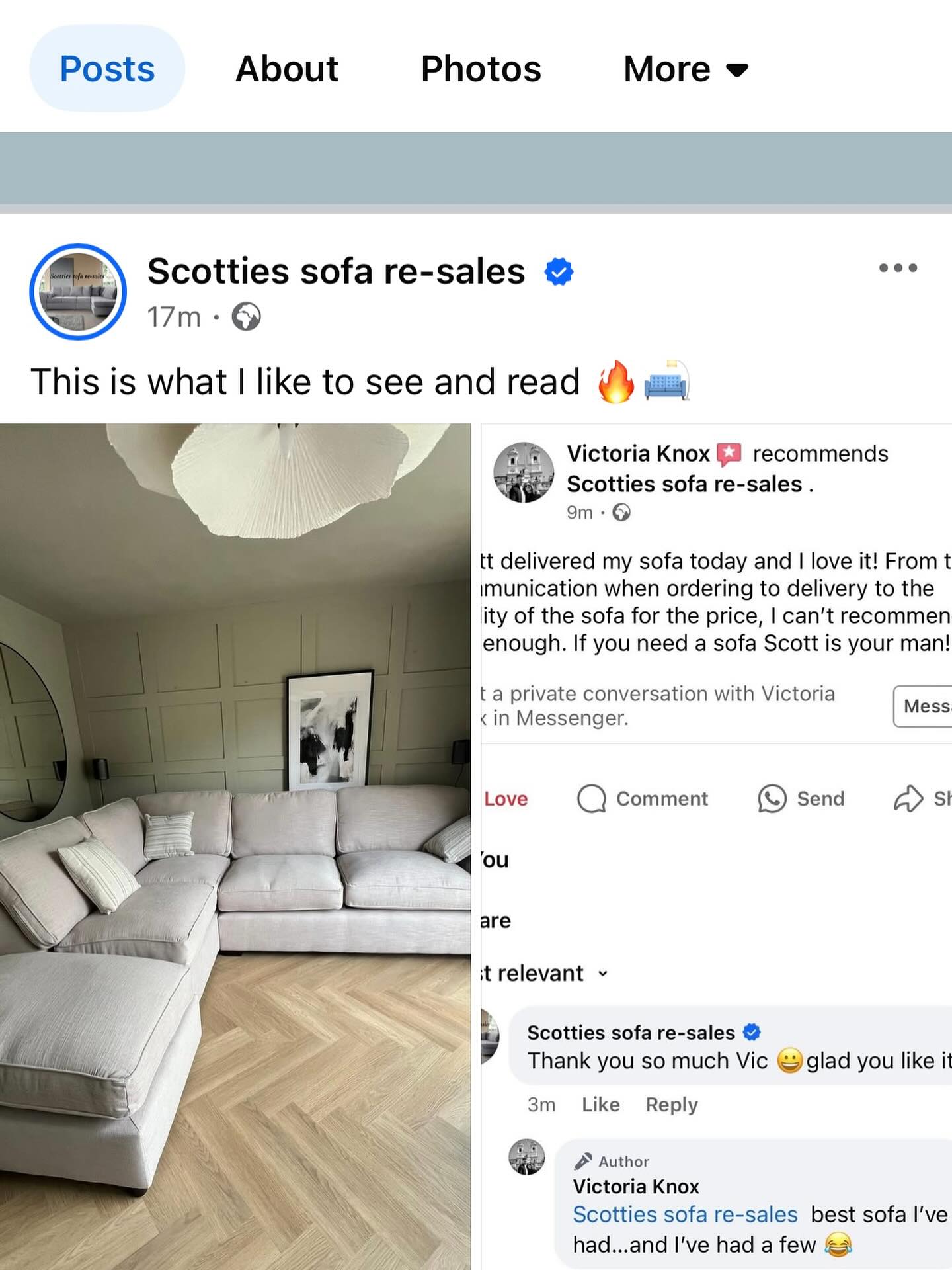Tap the blue verified badge beside the page name
The image size is (952, 1270).
point(559,272)
